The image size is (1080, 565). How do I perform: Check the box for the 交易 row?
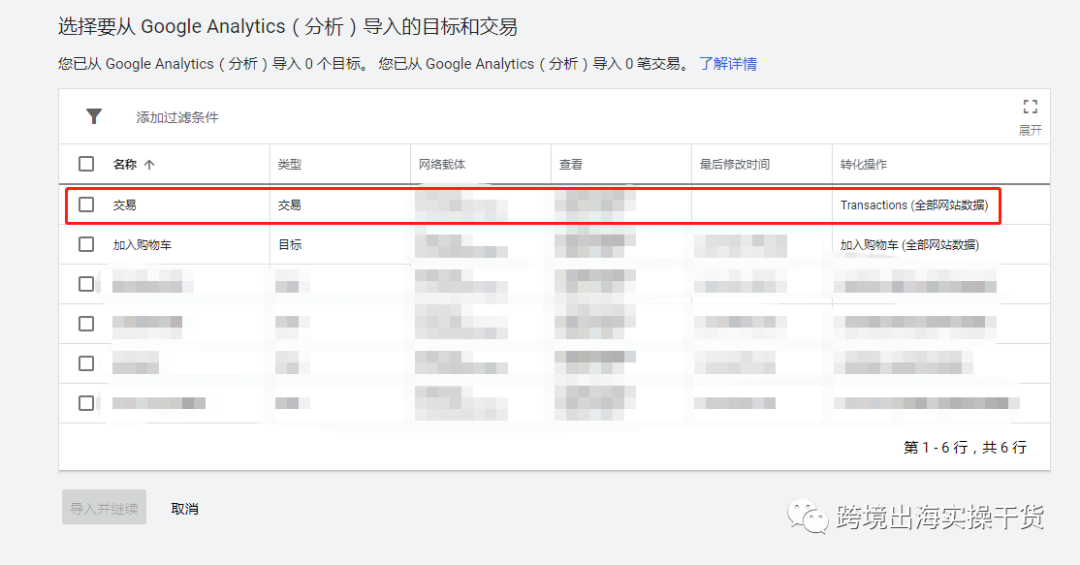pyautogui.click(x=86, y=205)
